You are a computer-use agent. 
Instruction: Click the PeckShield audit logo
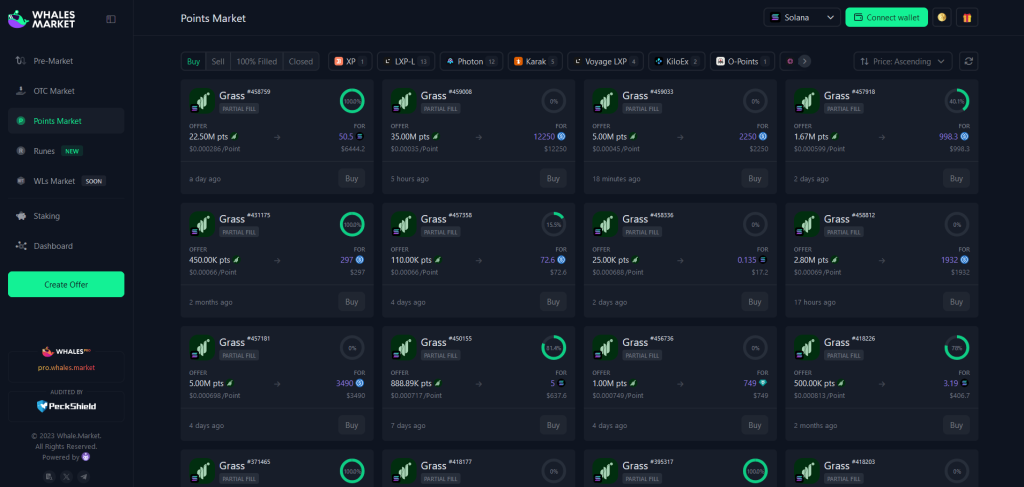point(66,406)
